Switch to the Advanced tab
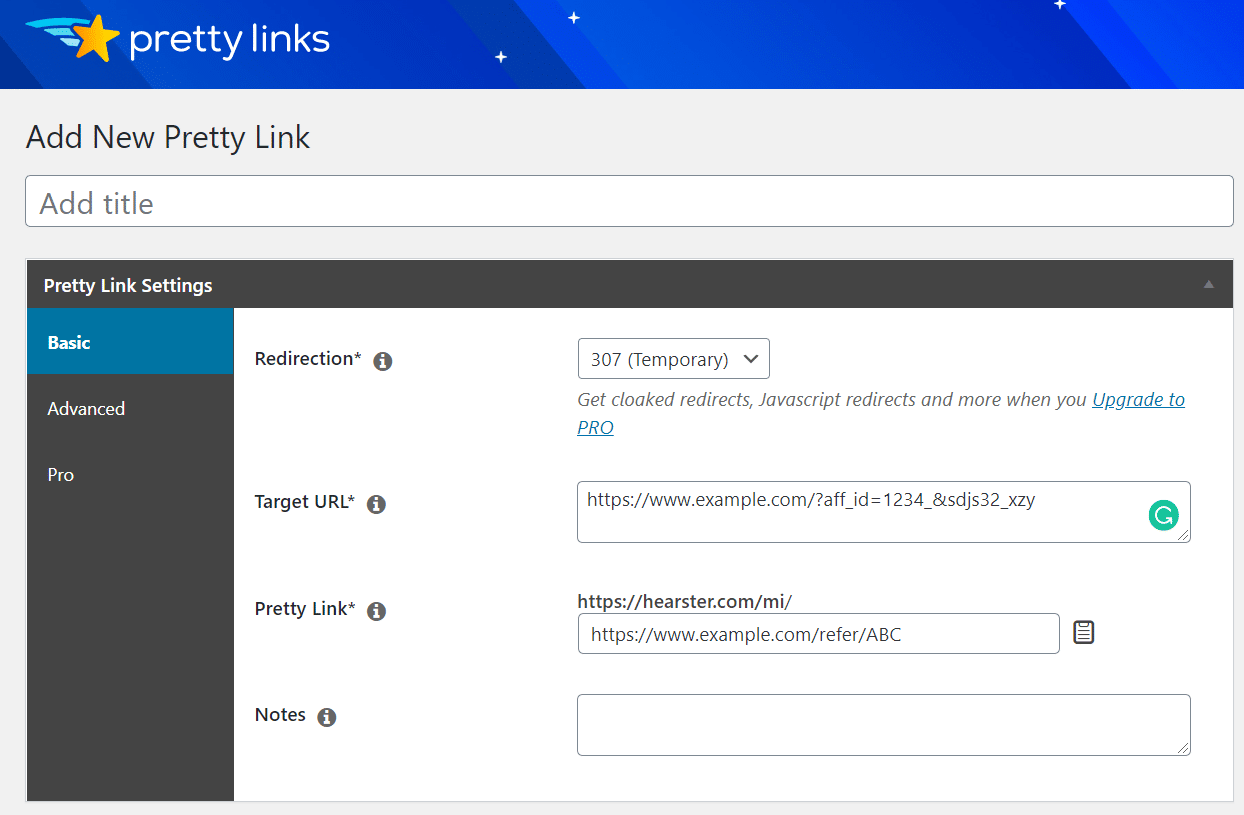 pos(86,408)
